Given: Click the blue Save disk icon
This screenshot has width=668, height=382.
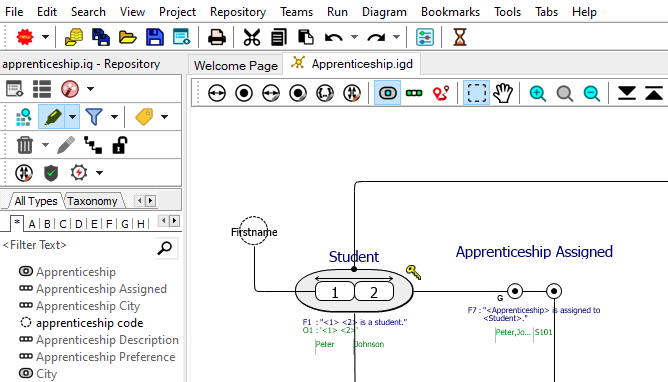Looking at the screenshot, I should tap(155, 37).
